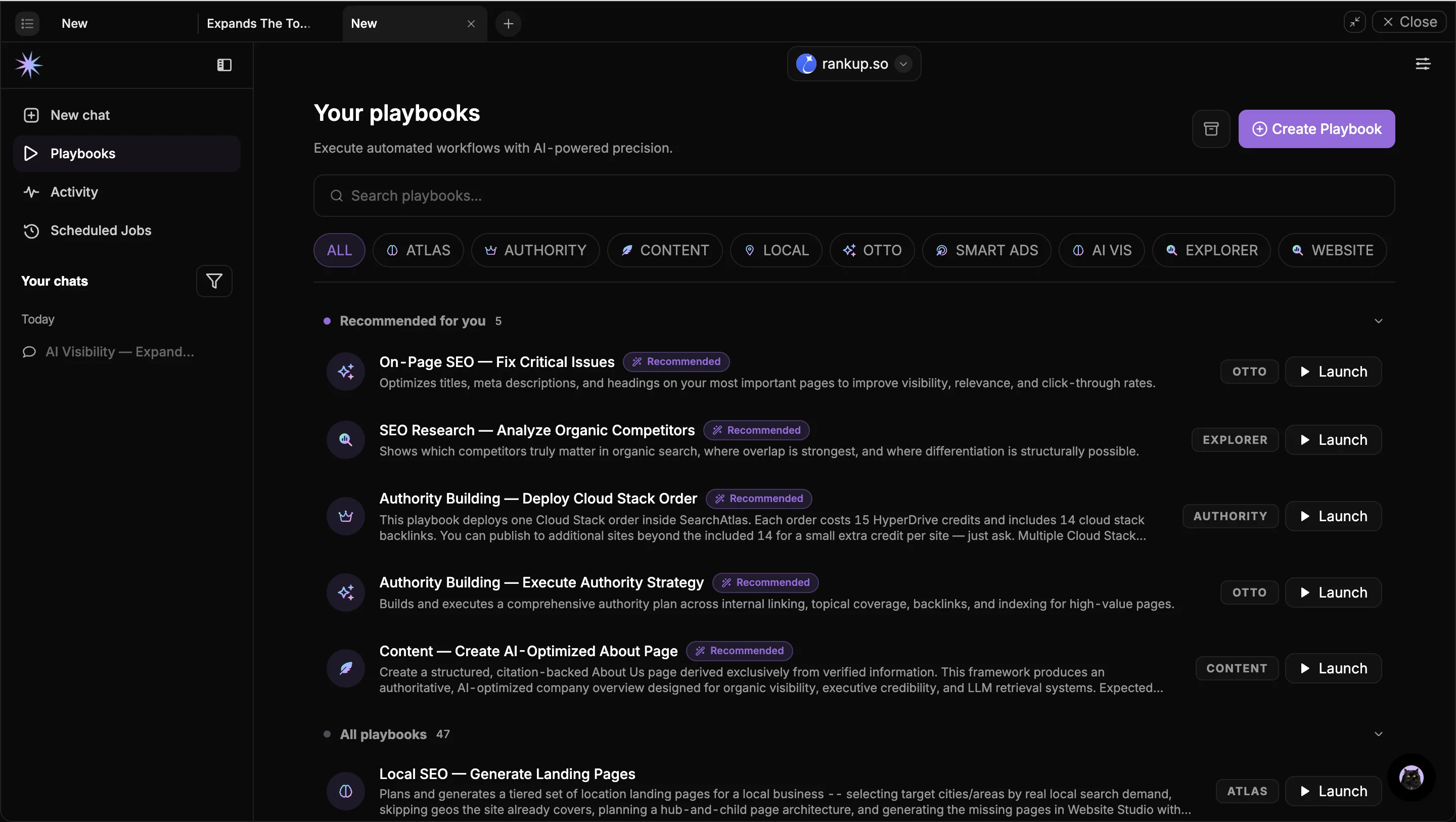Click the minimize arrows icon
This screenshot has width=1456, height=822.
[x=1354, y=22]
